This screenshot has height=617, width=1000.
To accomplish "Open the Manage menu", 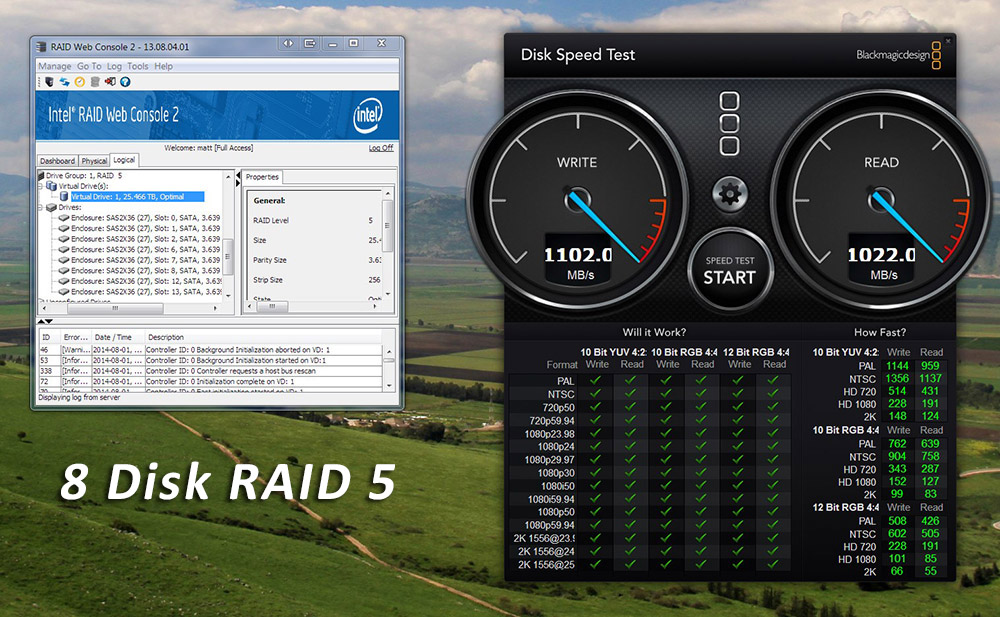I will click(54, 66).
